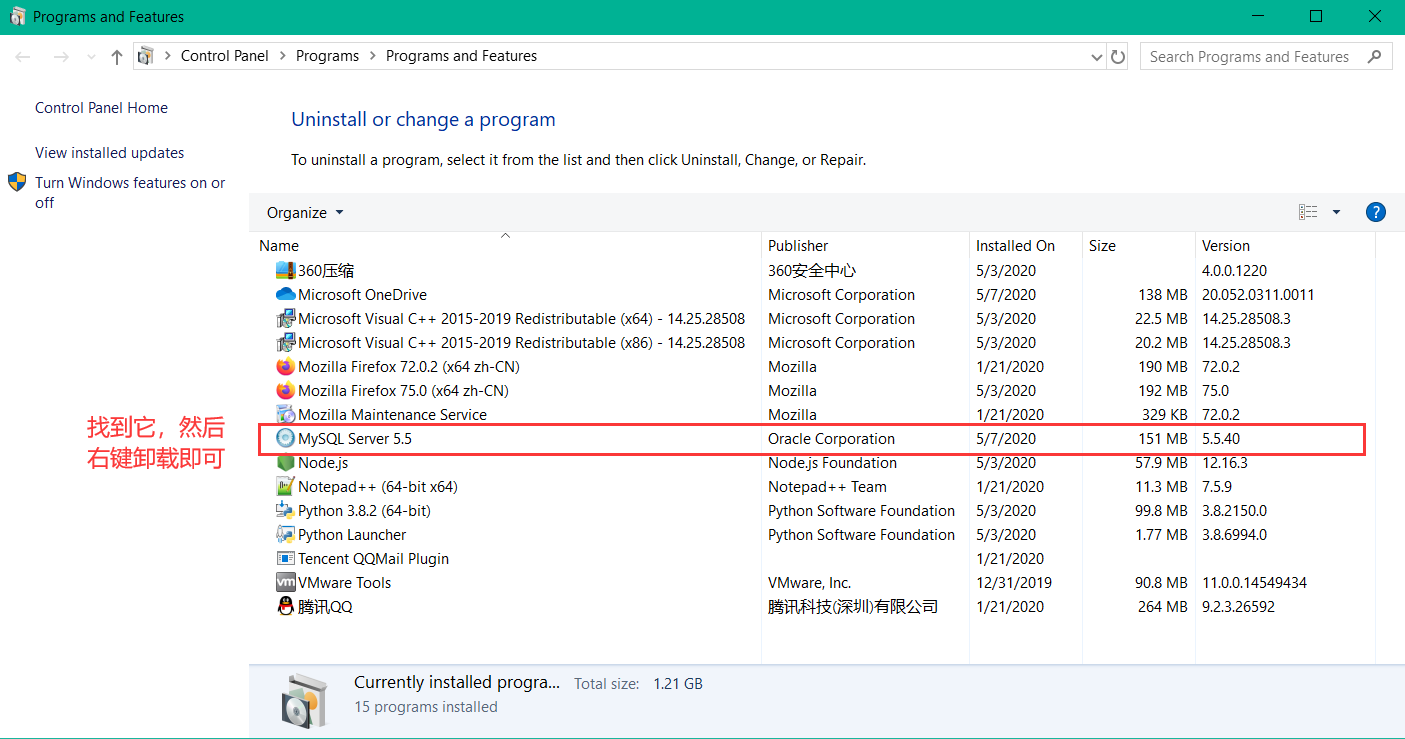
Task: Click the MySQL Server 5.5 icon
Action: 285,439
